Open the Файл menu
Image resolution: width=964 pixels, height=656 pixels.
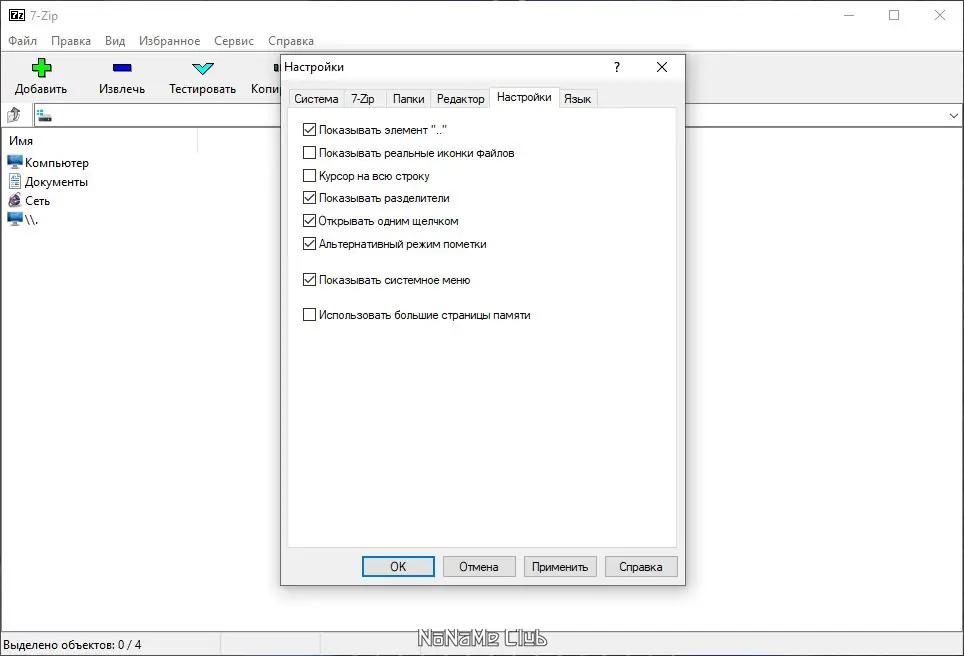(23, 41)
